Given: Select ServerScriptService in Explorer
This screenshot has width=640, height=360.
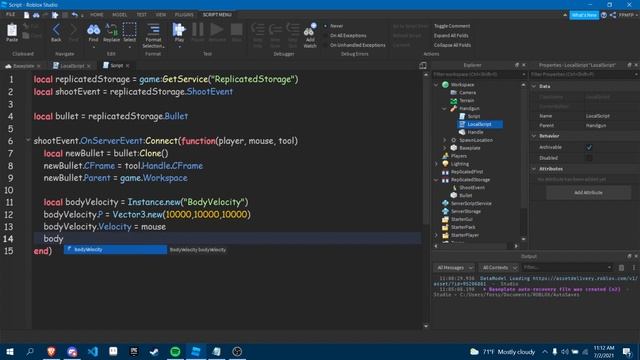Looking at the screenshot, I should (471, 203).
